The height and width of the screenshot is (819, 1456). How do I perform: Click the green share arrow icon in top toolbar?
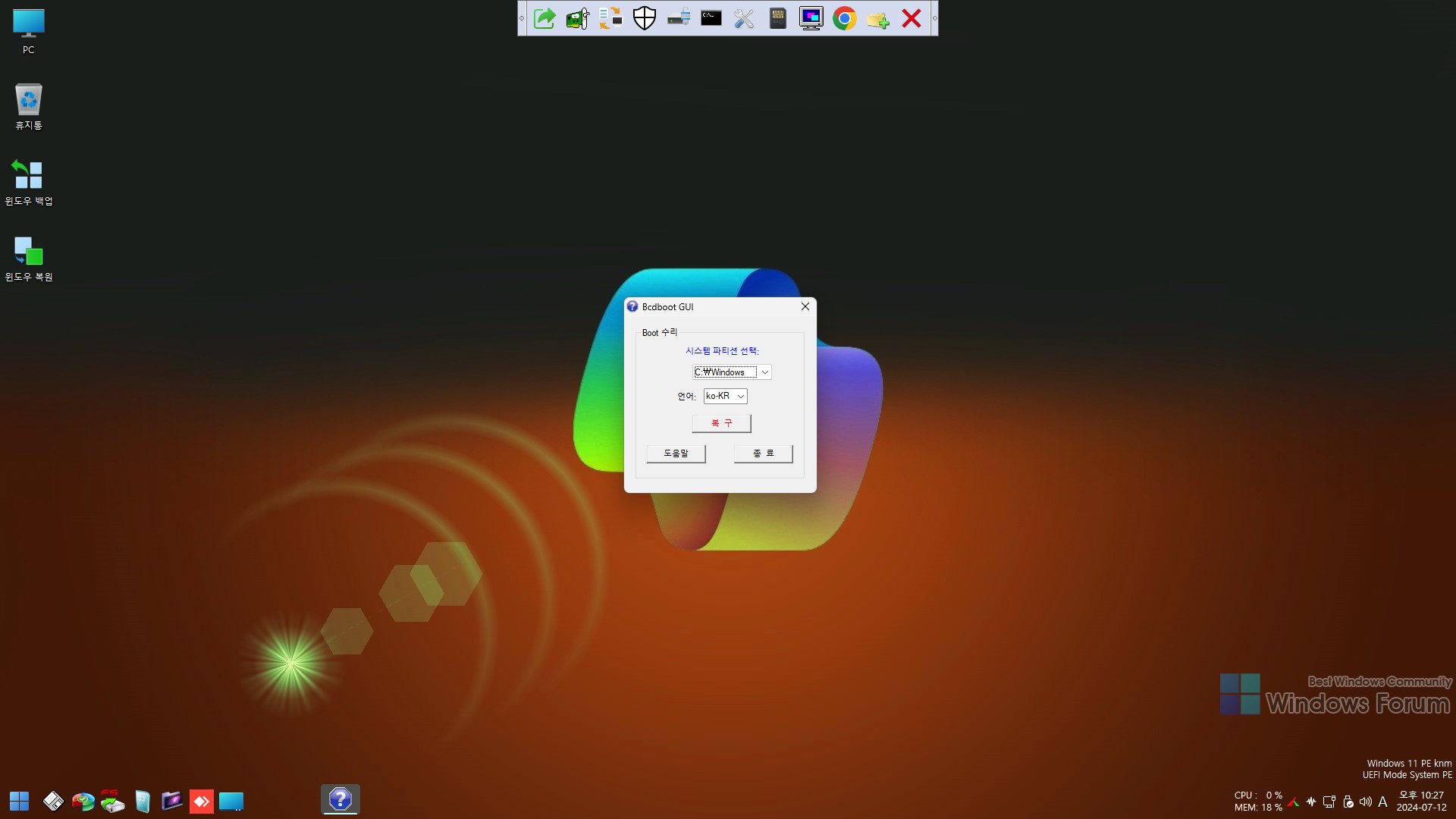(544, 18)
